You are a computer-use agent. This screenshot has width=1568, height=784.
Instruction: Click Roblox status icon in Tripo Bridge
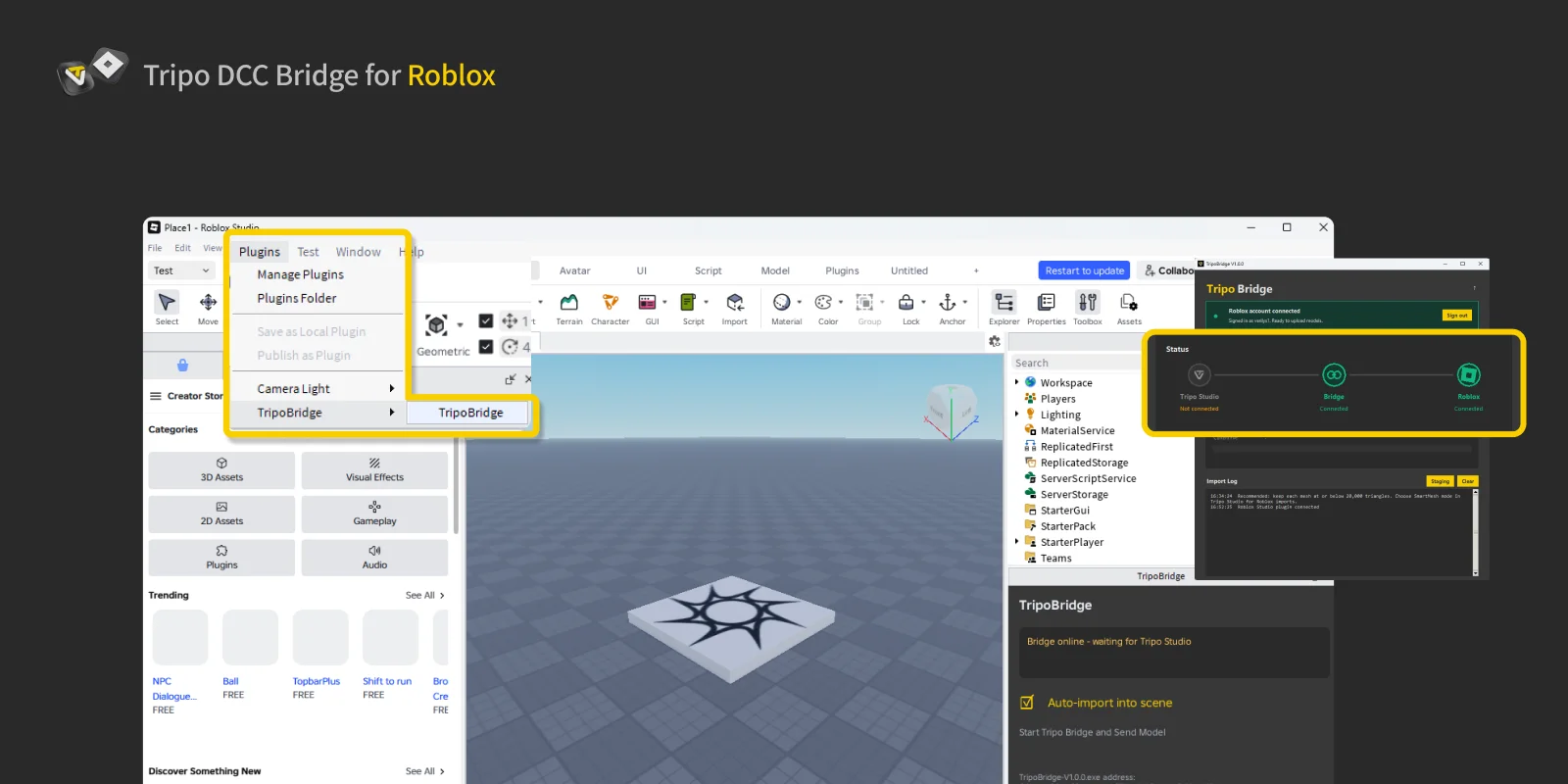1468,375
